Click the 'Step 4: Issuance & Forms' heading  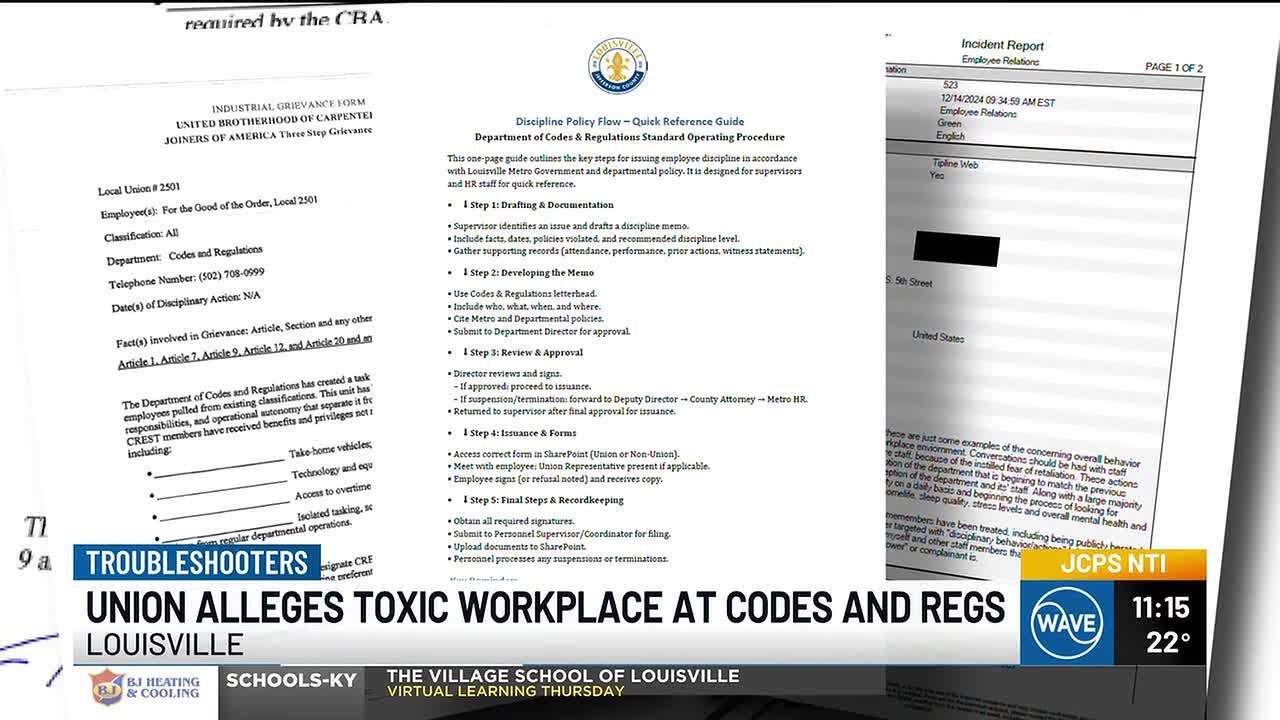click(x=523, y=433)
